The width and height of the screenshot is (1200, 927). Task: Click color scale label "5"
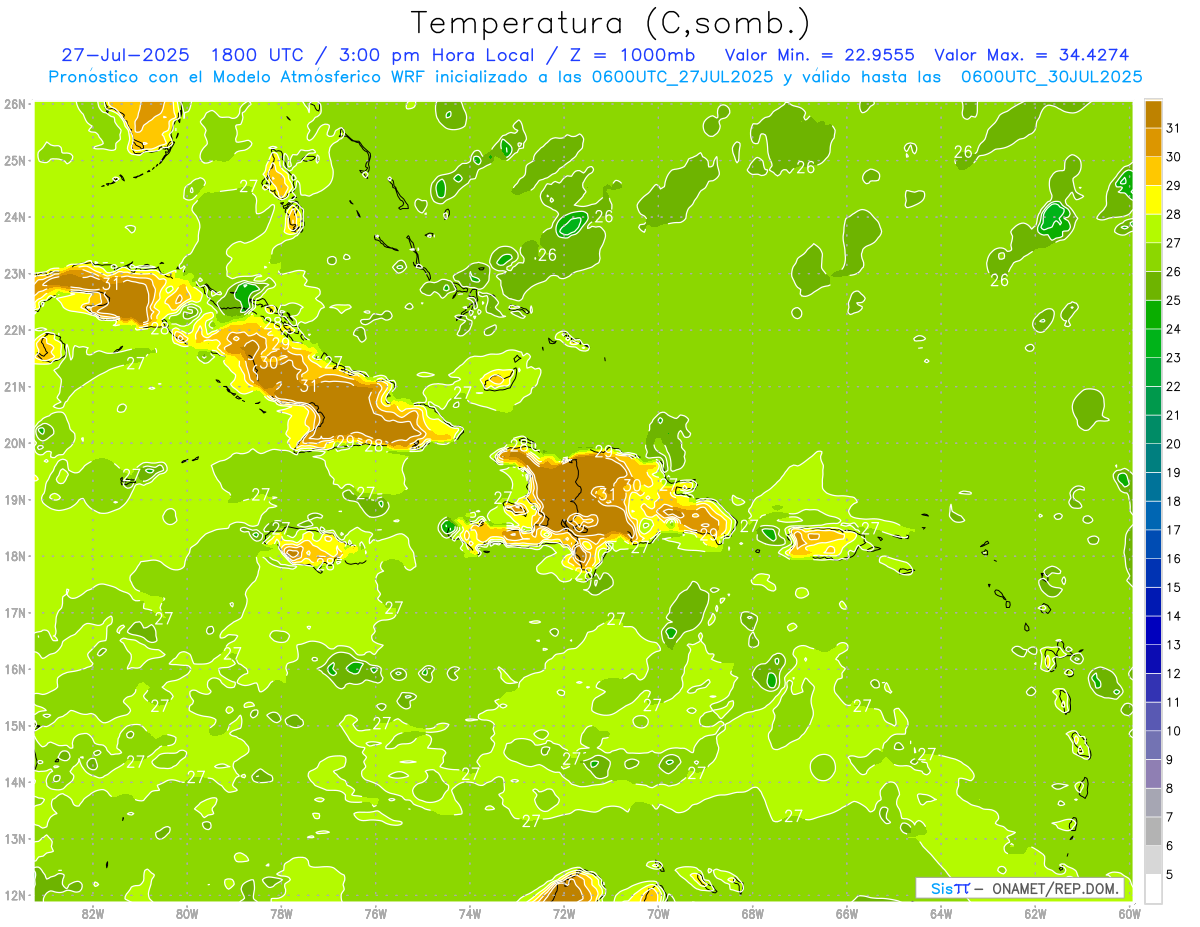coord(1170,874)
